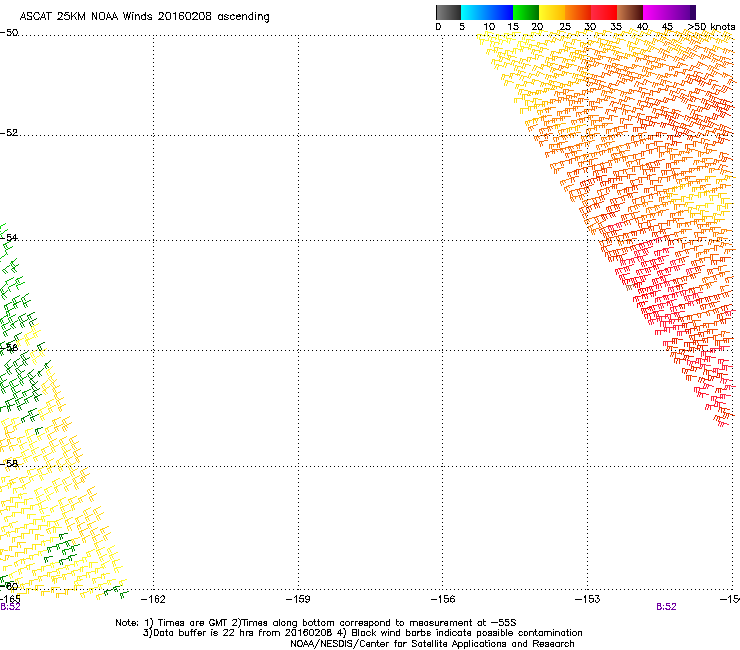Image resolution: width=740 pixels, height=650 pixels.
Task: Click the yellow 20-25 knots color band
Action: pyautogui.click(x=552, y=12)
